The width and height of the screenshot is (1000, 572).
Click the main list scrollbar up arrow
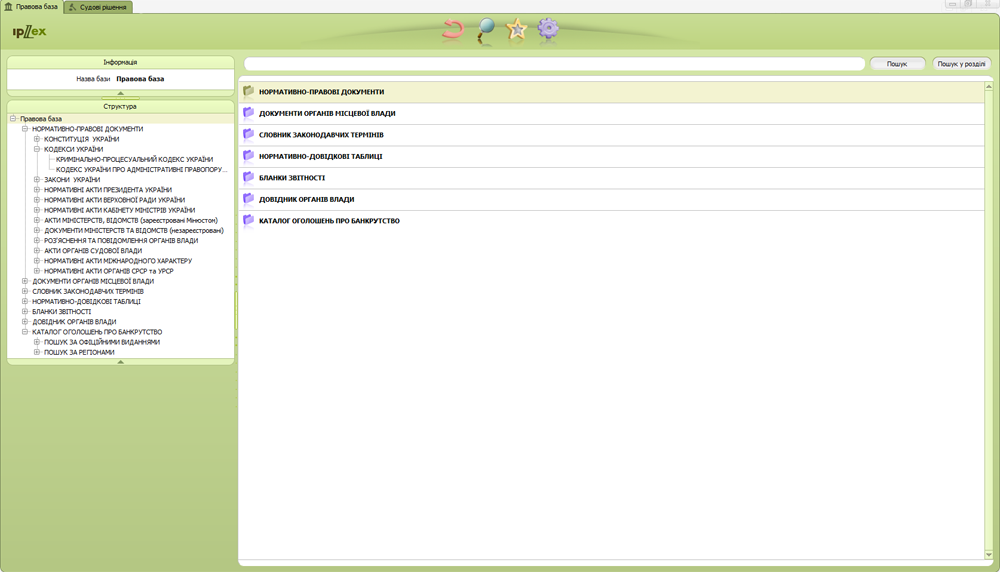[989, 86]
